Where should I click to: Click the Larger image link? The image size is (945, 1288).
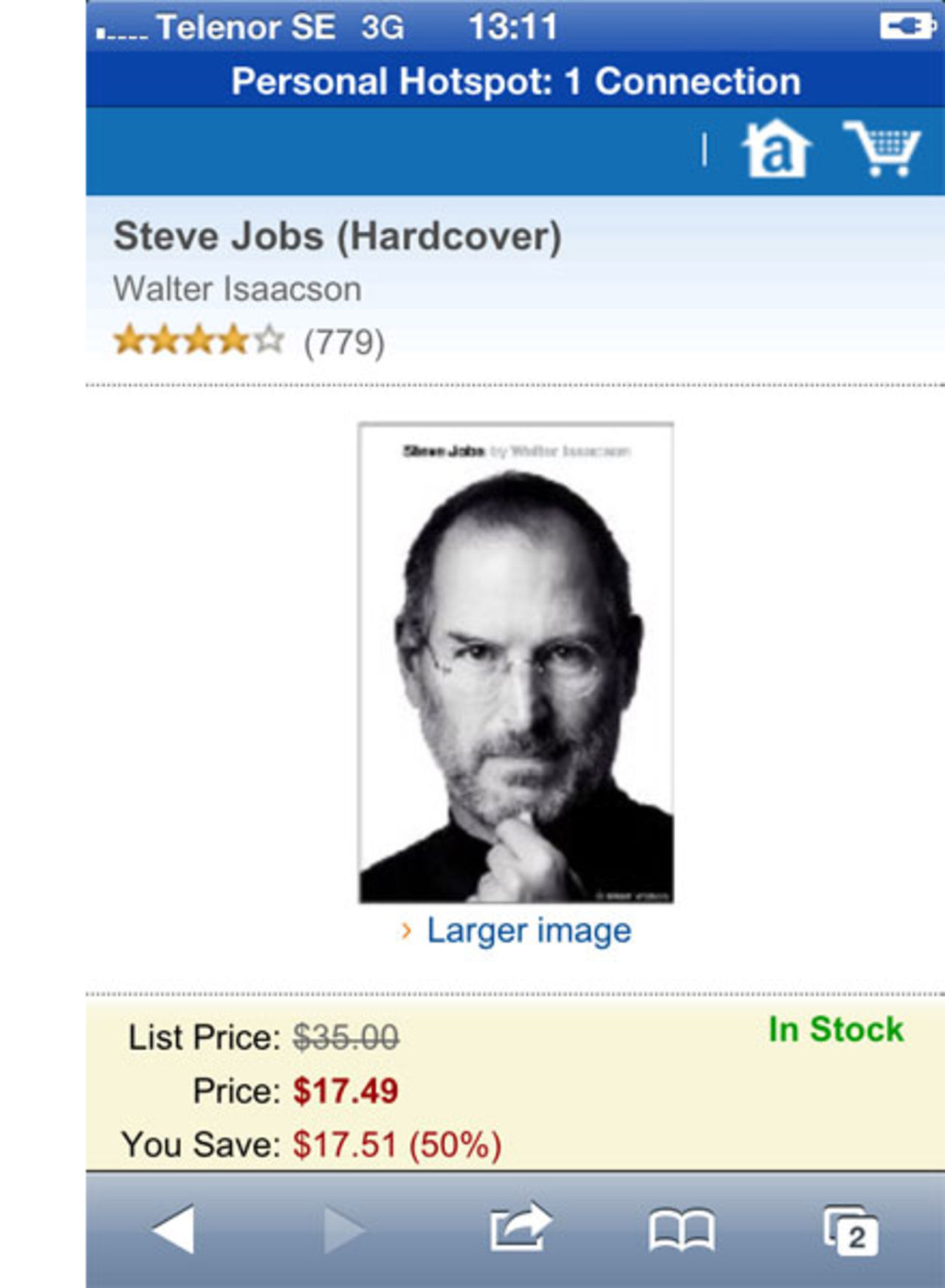tap(529, 930)
